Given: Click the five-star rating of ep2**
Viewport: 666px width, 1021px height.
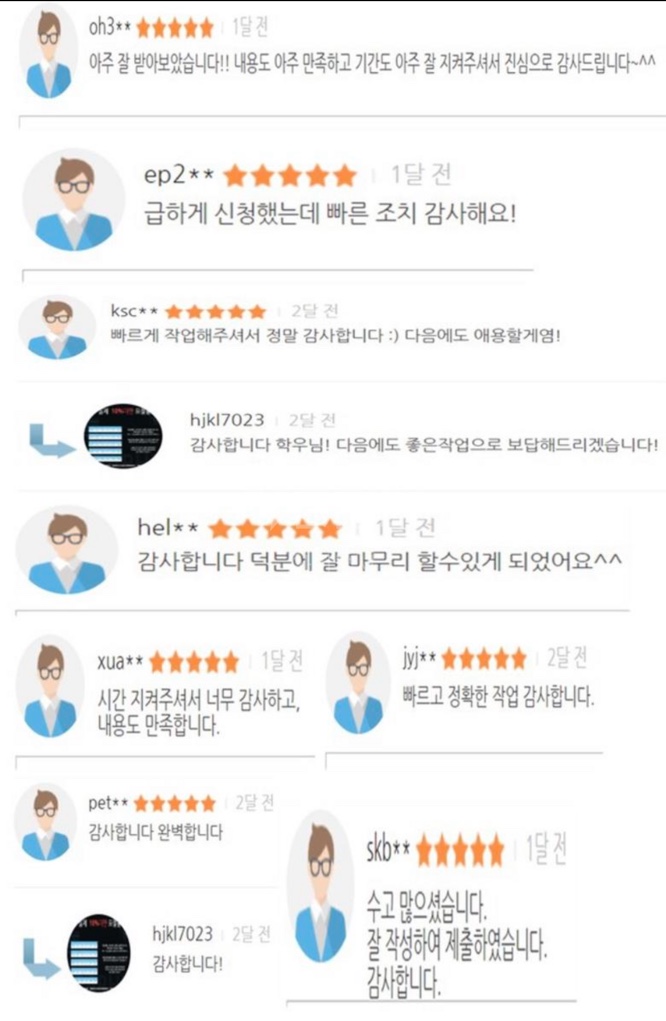Looking at the screenshot, I should point(290,176).
